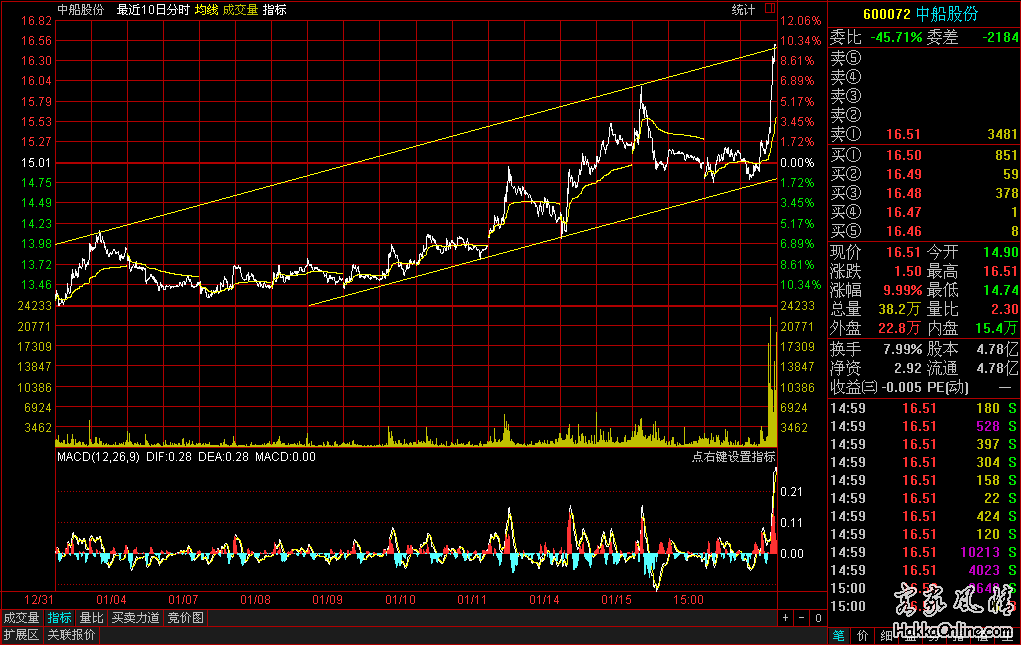Click the 买④ price 16.47
Image resolution: width=1021 pixels, height=645 pixels.
coord(904,212)
